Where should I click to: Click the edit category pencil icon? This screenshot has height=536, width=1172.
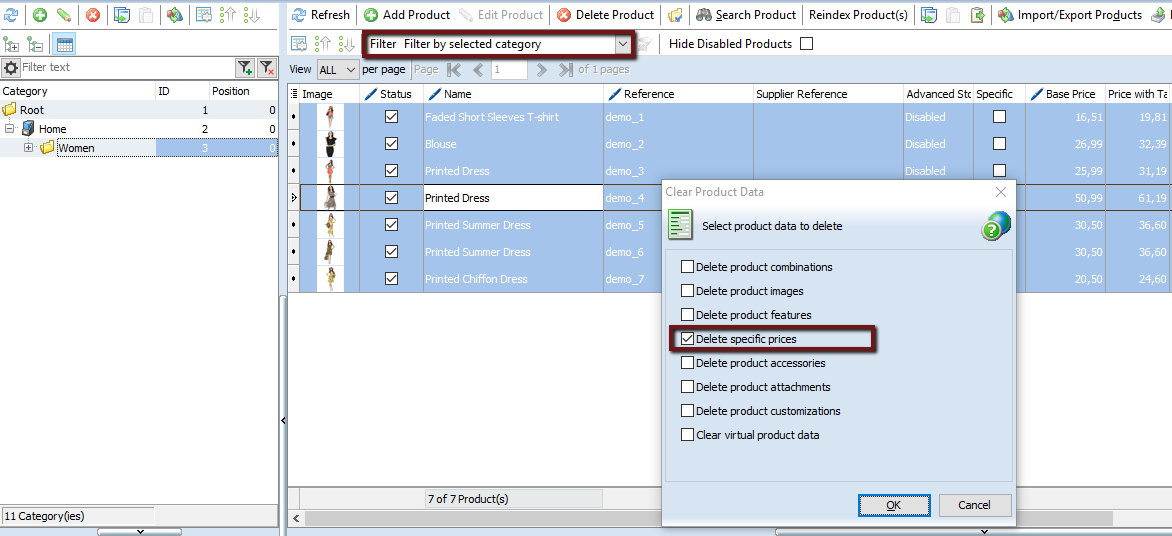point(64,14)
